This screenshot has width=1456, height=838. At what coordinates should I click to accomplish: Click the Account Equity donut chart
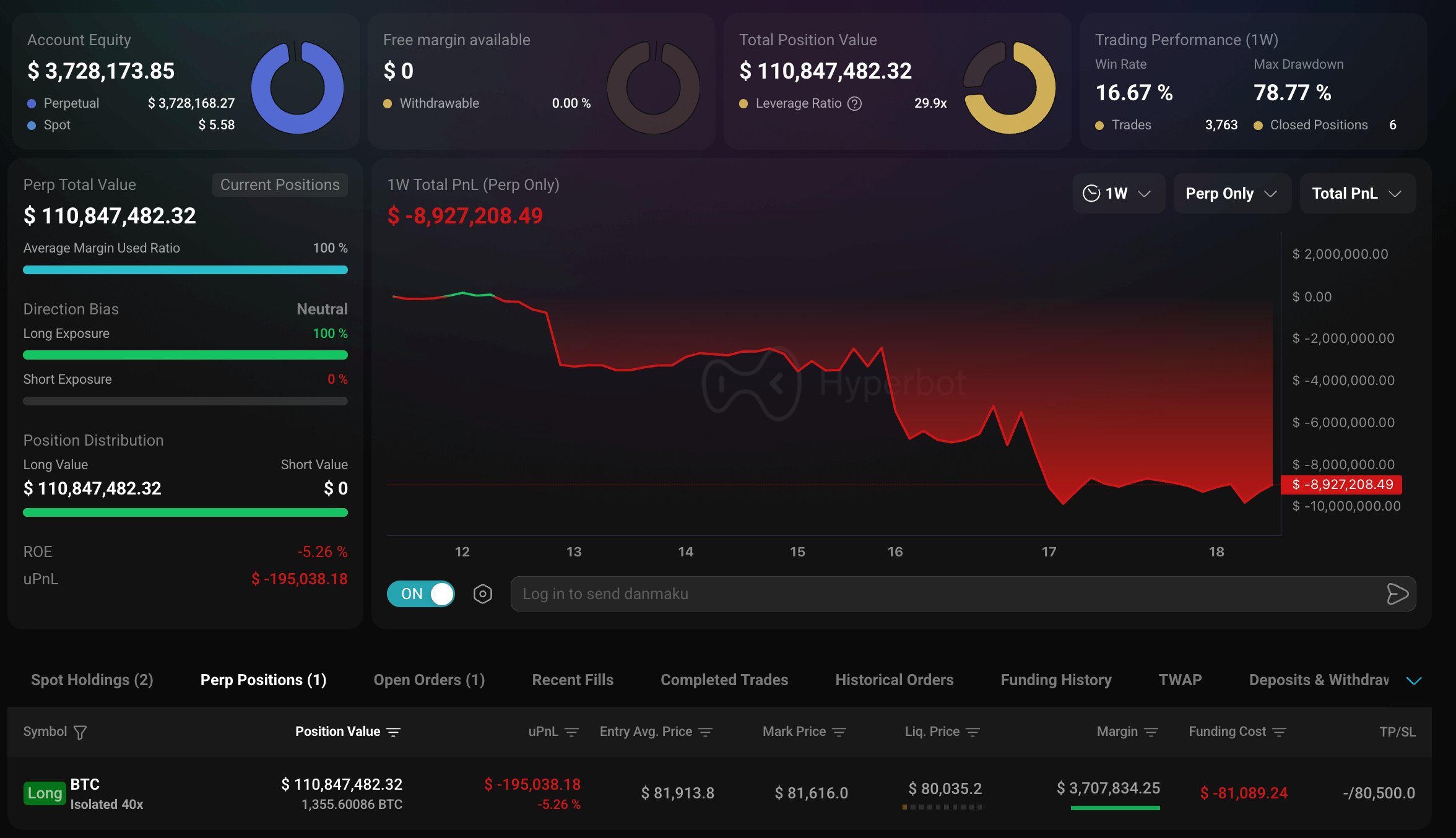pyautogui.click(x=297, y=87)
